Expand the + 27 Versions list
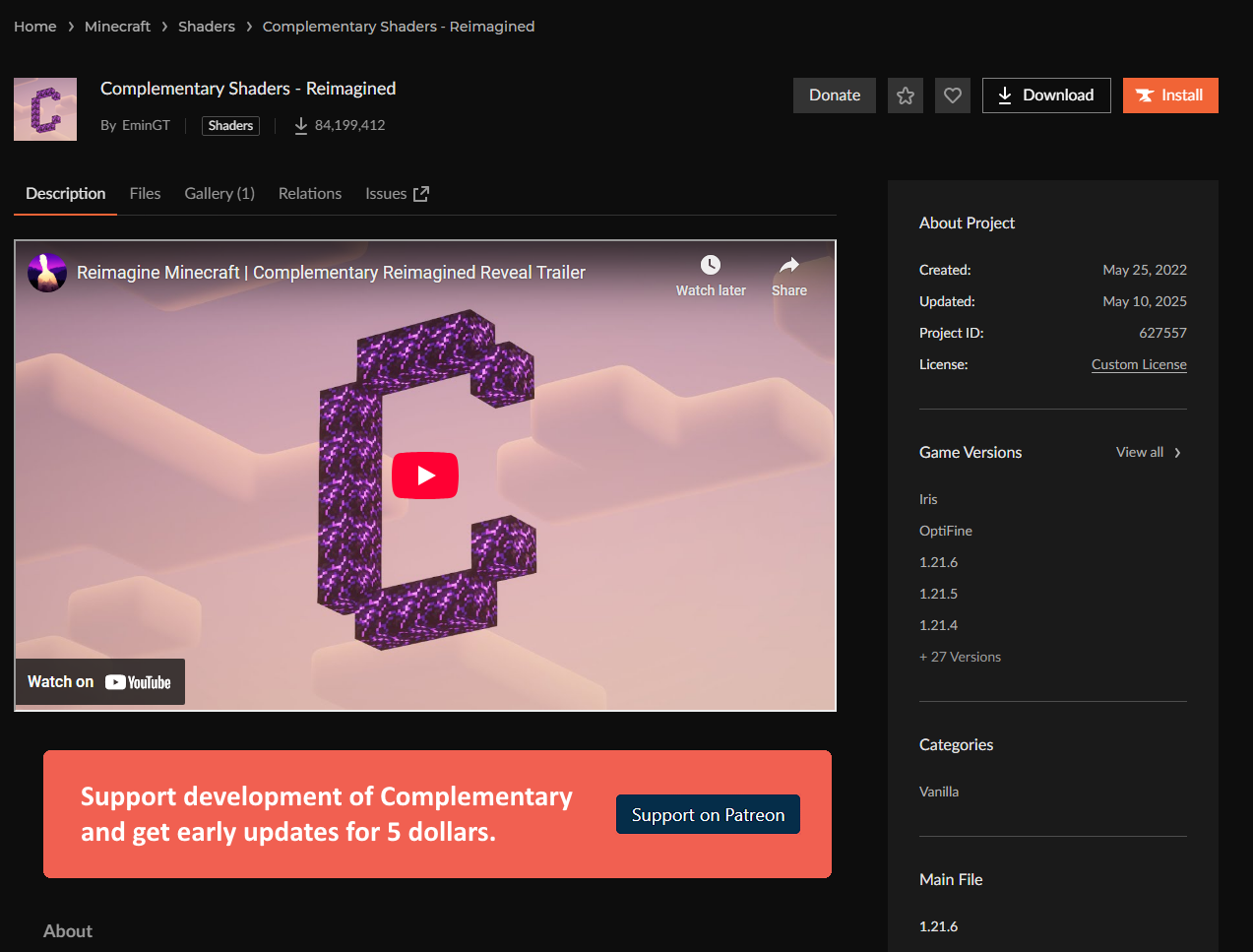The image size is (1253, 952). tap(960, 657)
